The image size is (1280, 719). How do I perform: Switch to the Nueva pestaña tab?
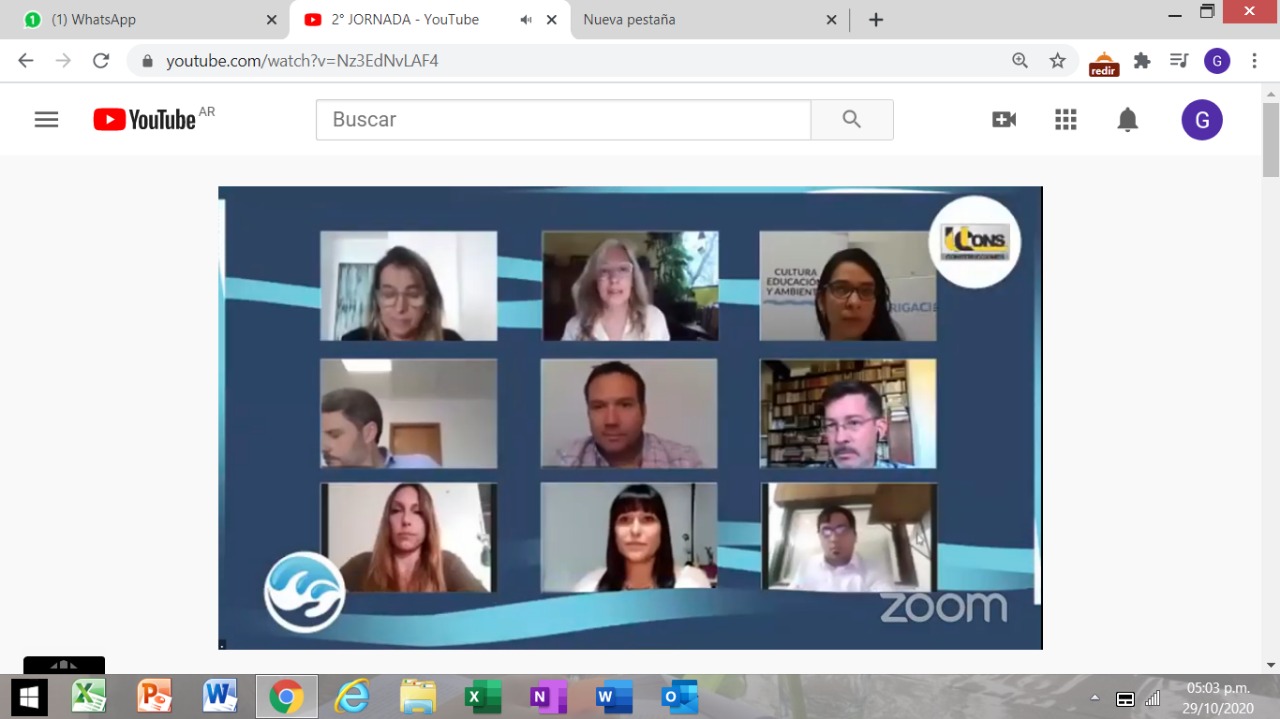pos(700,20)
